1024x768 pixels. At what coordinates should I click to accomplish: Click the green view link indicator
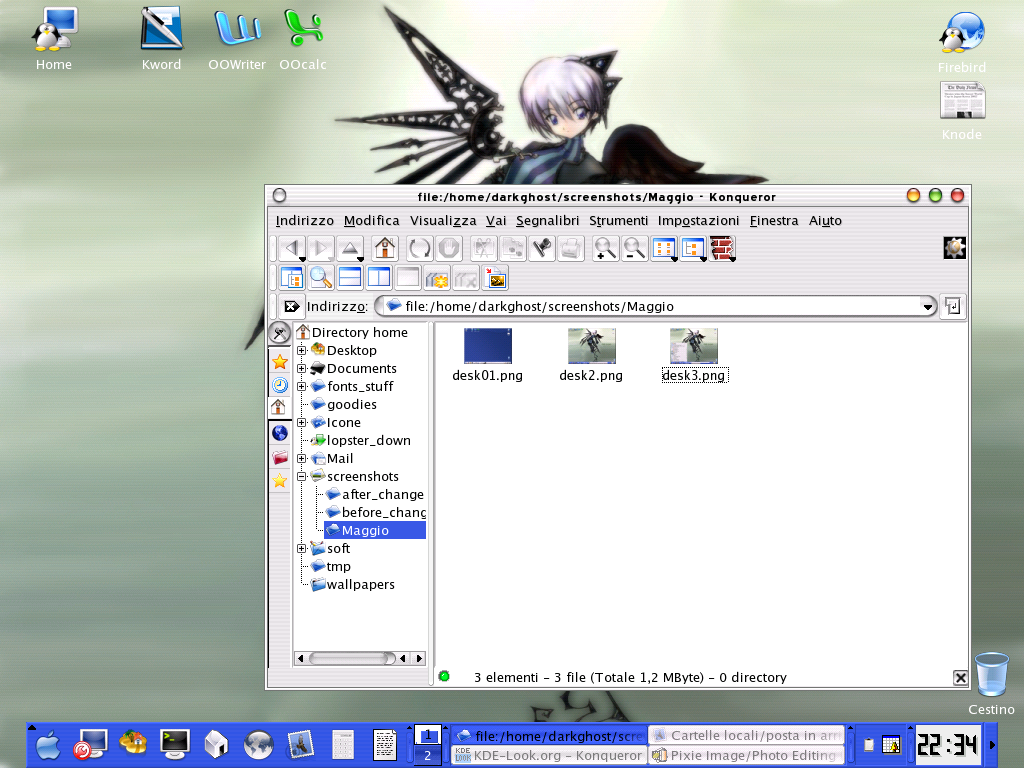[x=444, y=677]
